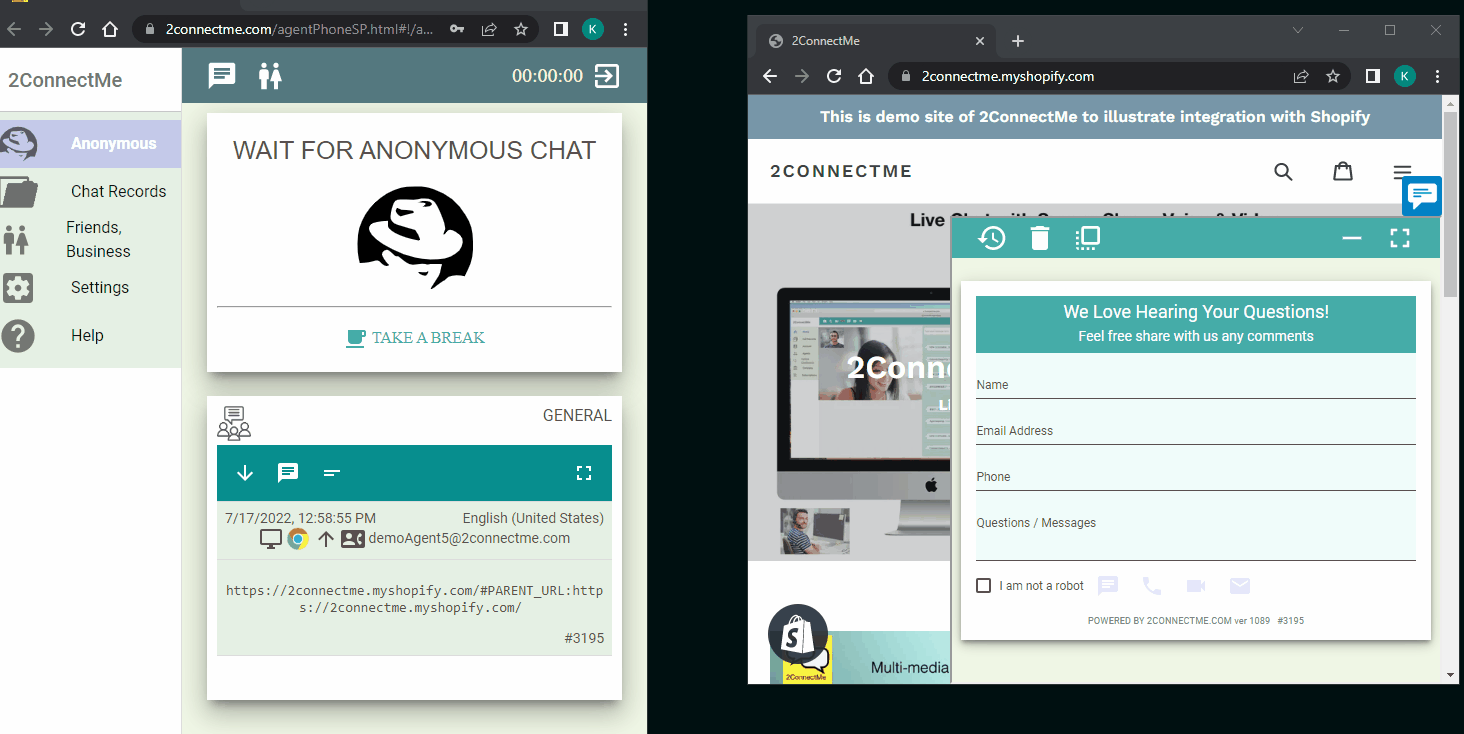Image resolution: width=1464 pixels, height=734 pixels.
Task: Open Chat Records in the sidebar
Action: click(90, 191)
